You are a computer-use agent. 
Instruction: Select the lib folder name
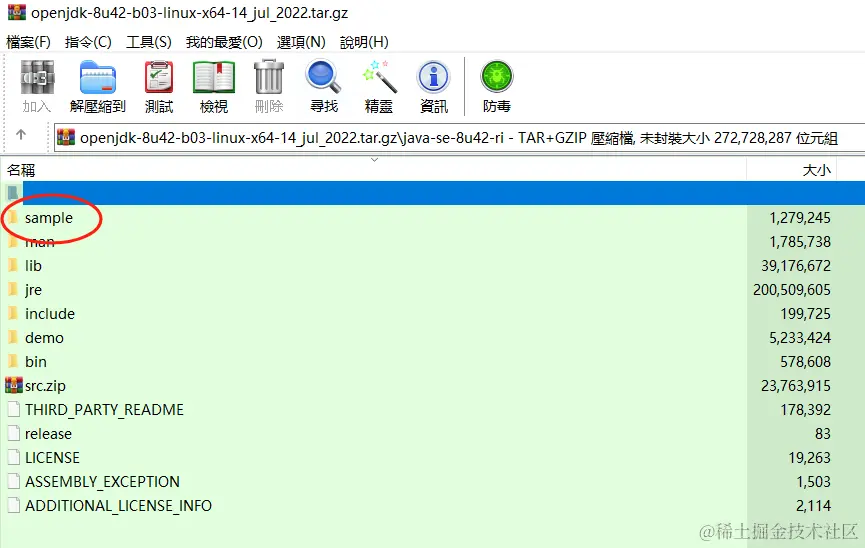point(33,265)
